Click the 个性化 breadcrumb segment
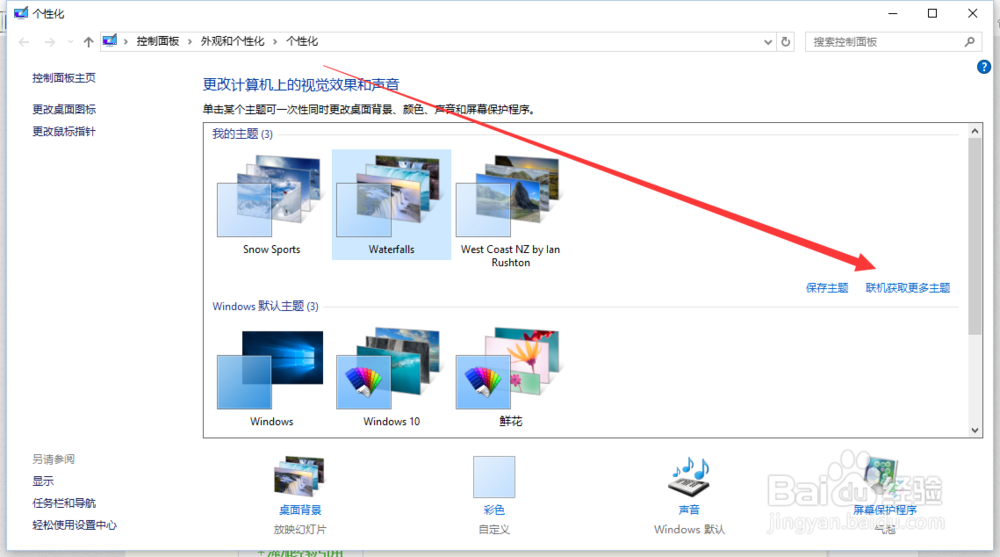Image resolution: width=1000 pixels, height=557 pixels. coord(302,41)
